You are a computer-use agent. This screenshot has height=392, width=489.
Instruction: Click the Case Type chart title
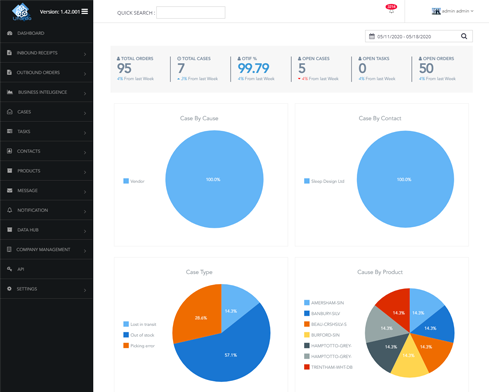(x=199, y=272)
